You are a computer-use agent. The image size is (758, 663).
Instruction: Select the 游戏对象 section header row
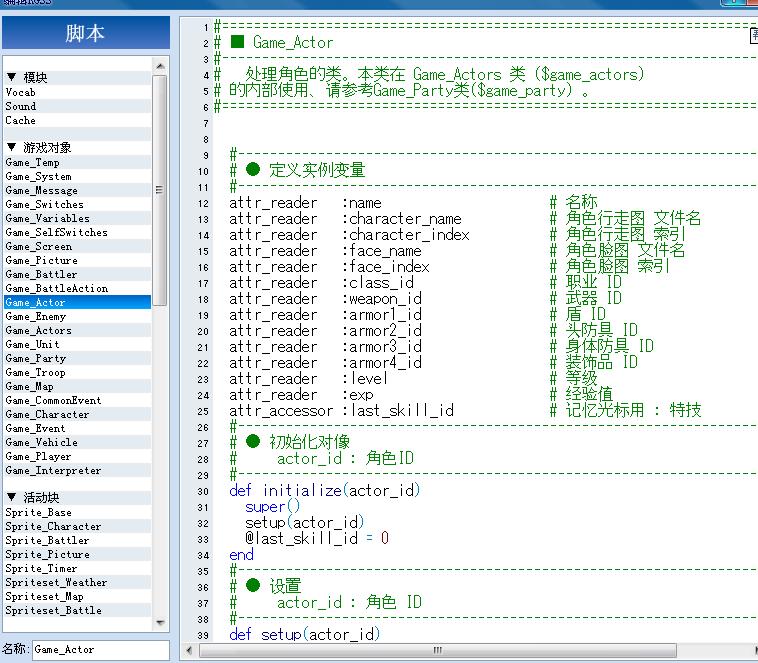click(77, 148)
